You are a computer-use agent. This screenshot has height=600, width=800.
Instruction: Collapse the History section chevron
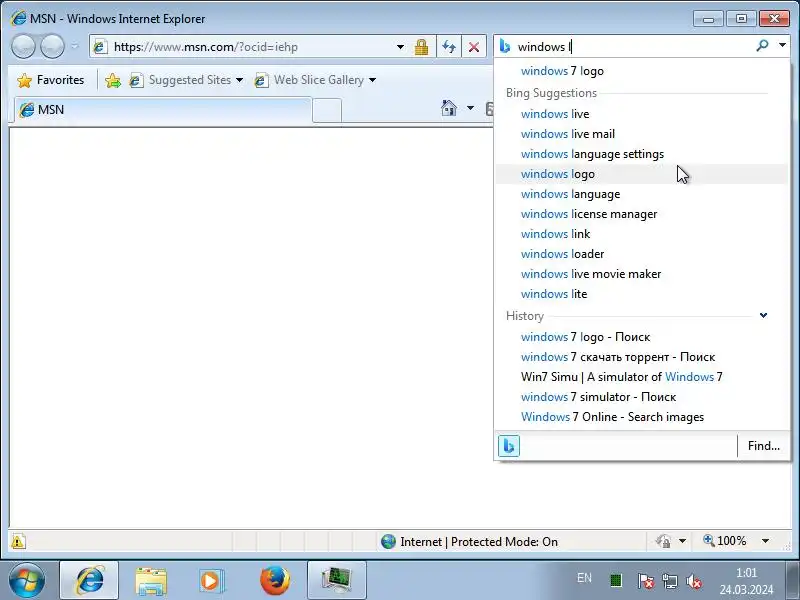coord(763,315)
